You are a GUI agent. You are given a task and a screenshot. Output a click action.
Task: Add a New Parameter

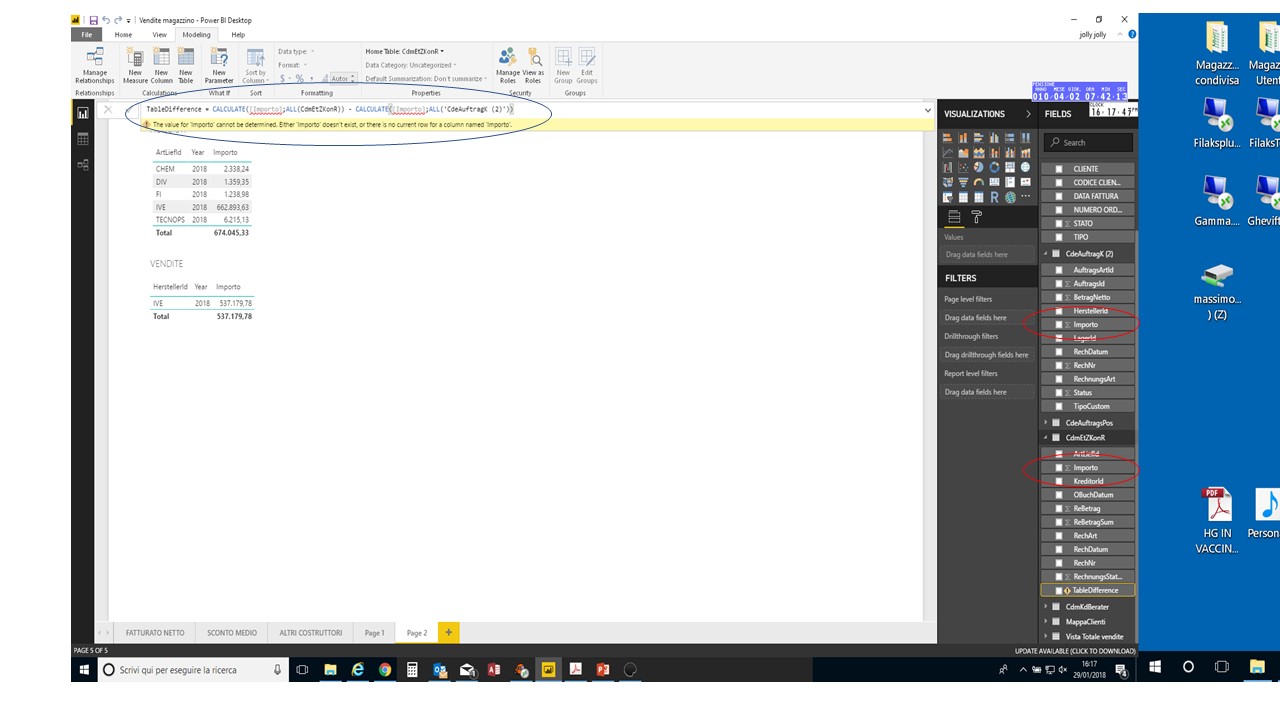coord(219,65)
